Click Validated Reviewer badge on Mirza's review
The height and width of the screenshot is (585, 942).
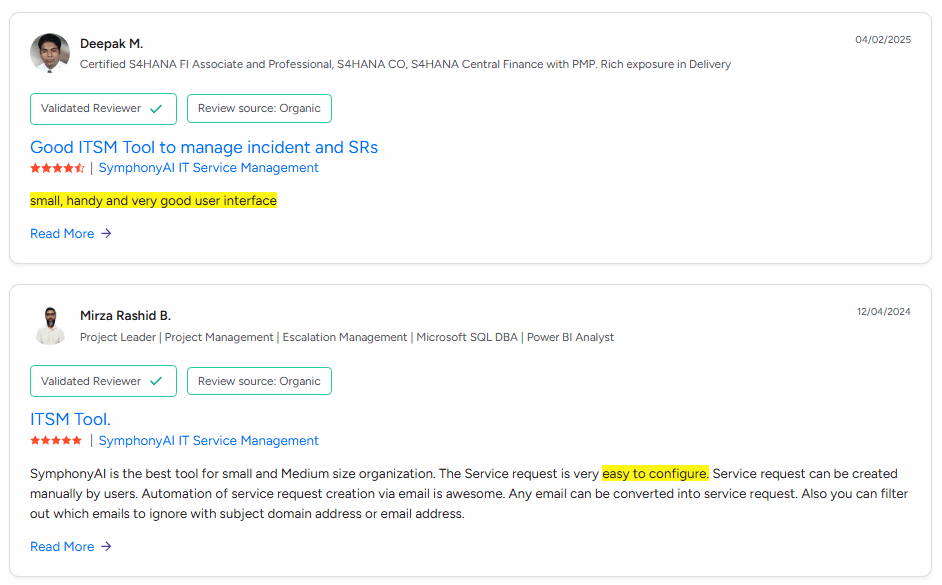103,381
